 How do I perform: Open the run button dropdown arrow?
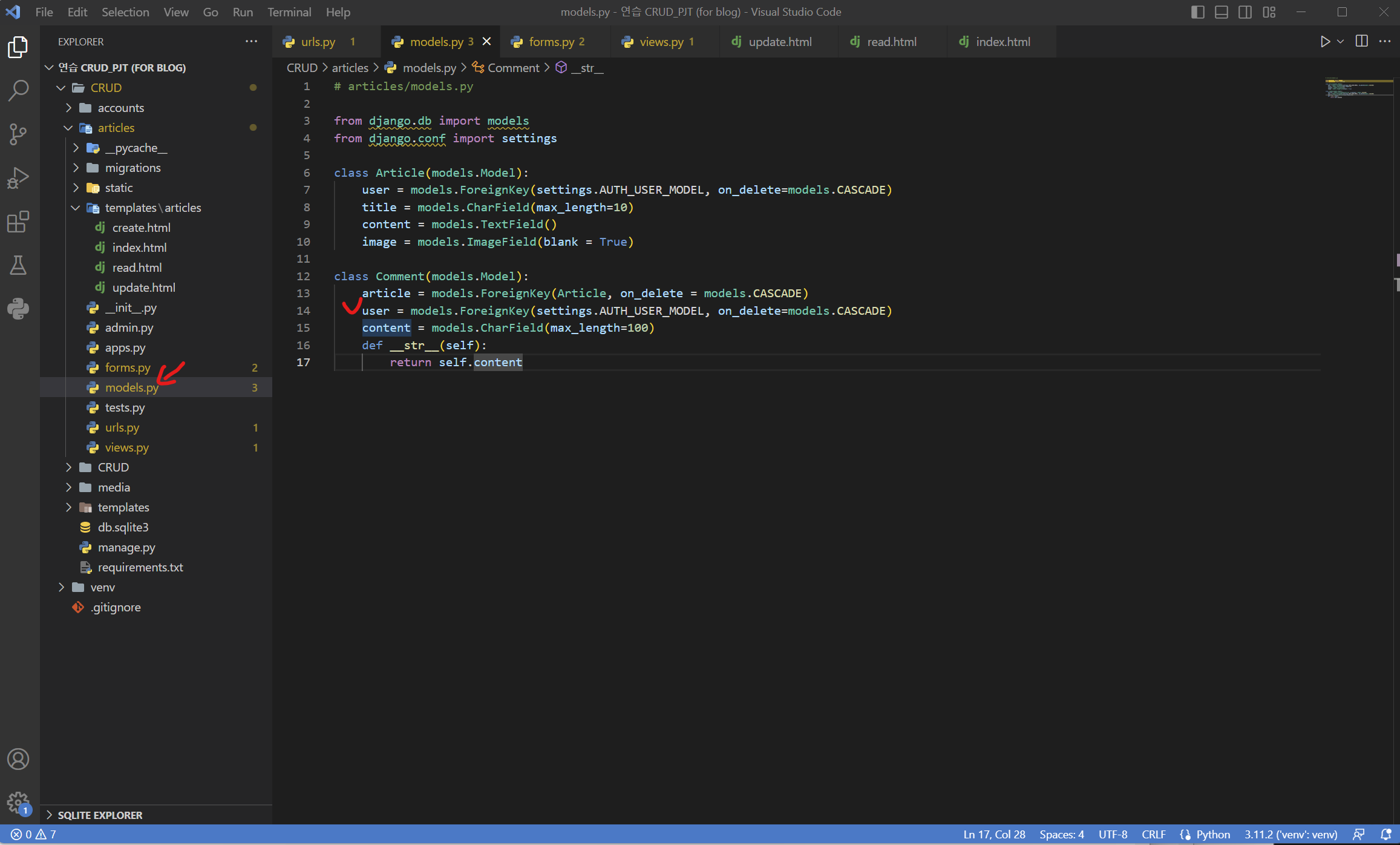click(x=1341, y=42)
